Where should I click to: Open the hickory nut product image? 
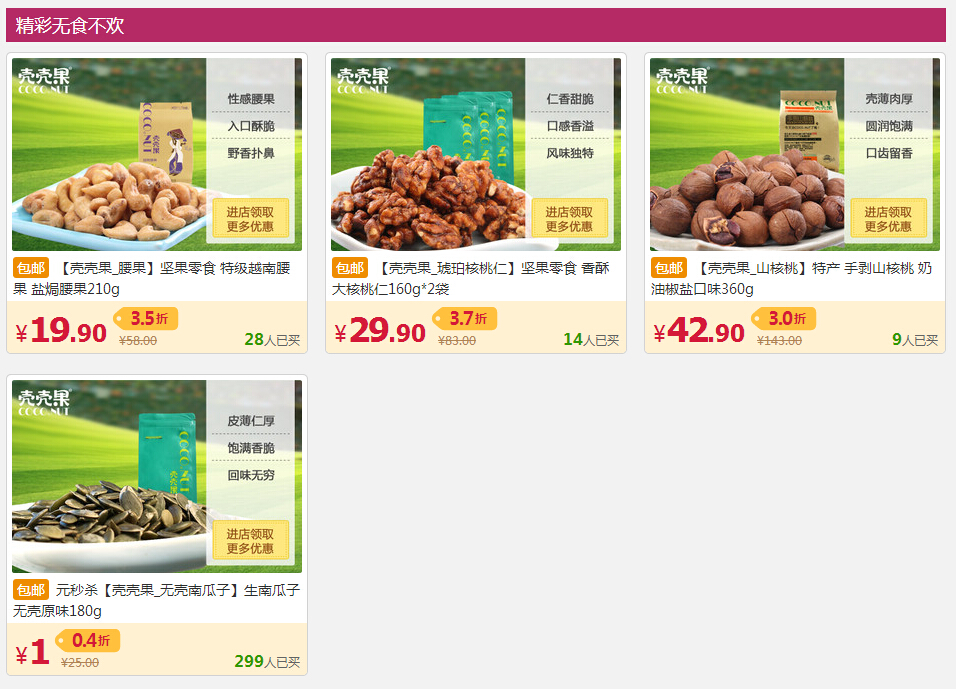pos(794,154)
